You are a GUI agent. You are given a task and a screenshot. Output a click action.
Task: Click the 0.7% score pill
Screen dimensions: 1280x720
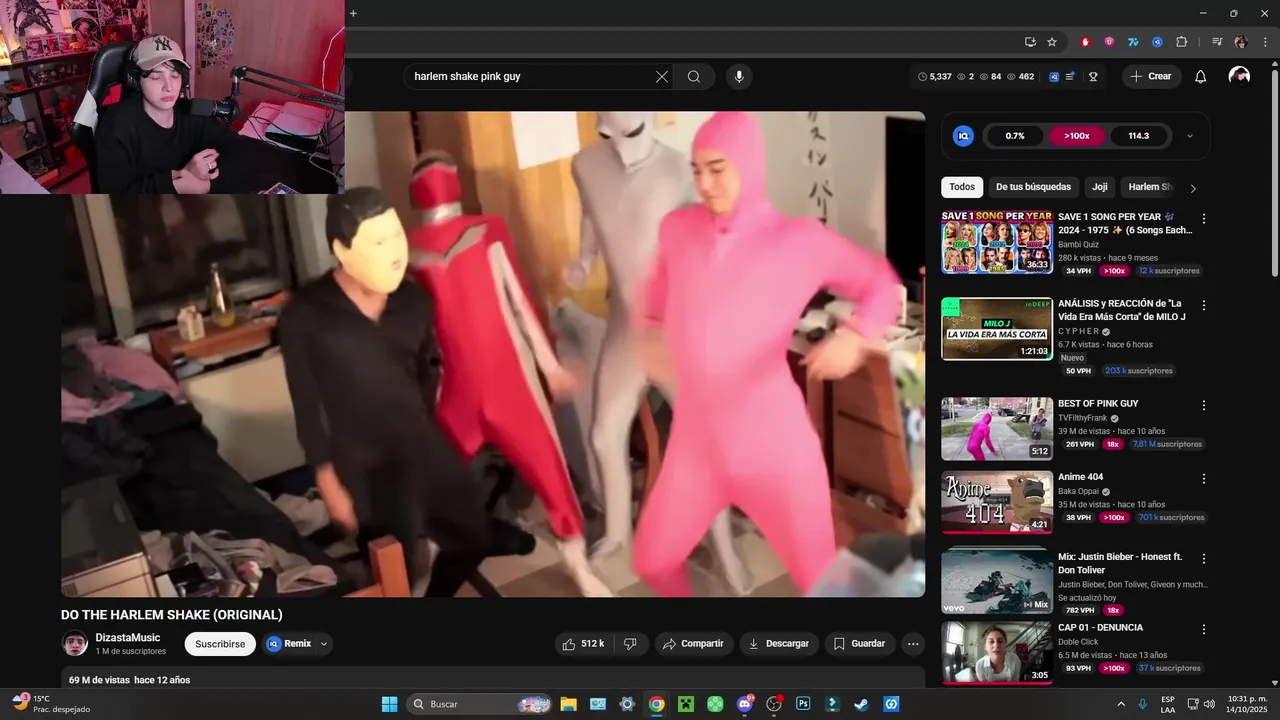pos(1015,136)
